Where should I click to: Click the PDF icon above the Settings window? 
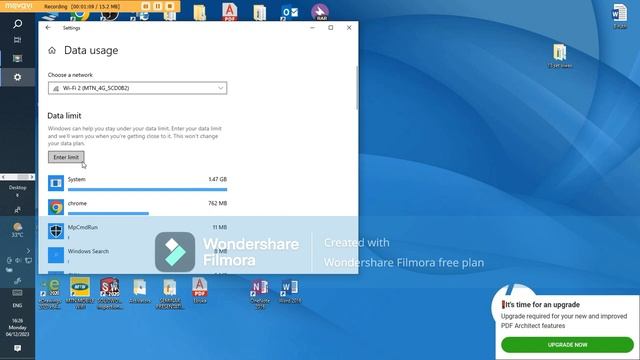(229, 12)
